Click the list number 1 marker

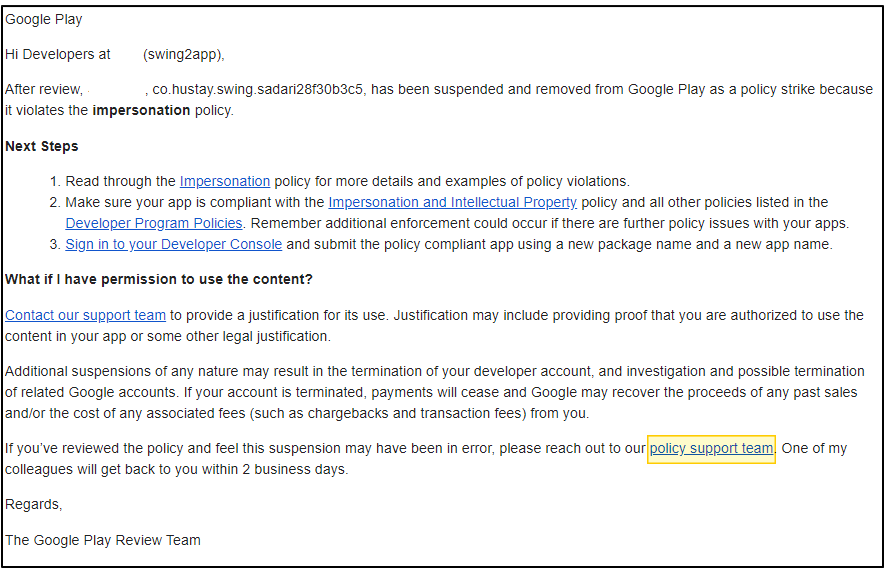pyautogui.click(x=54, y=181)
